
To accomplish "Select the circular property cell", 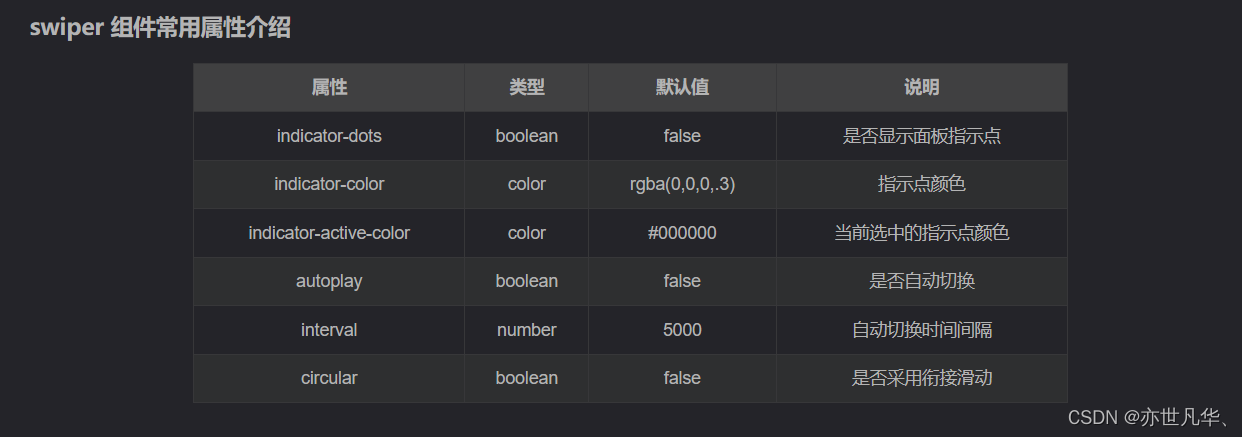I will [x=329, y=378].
